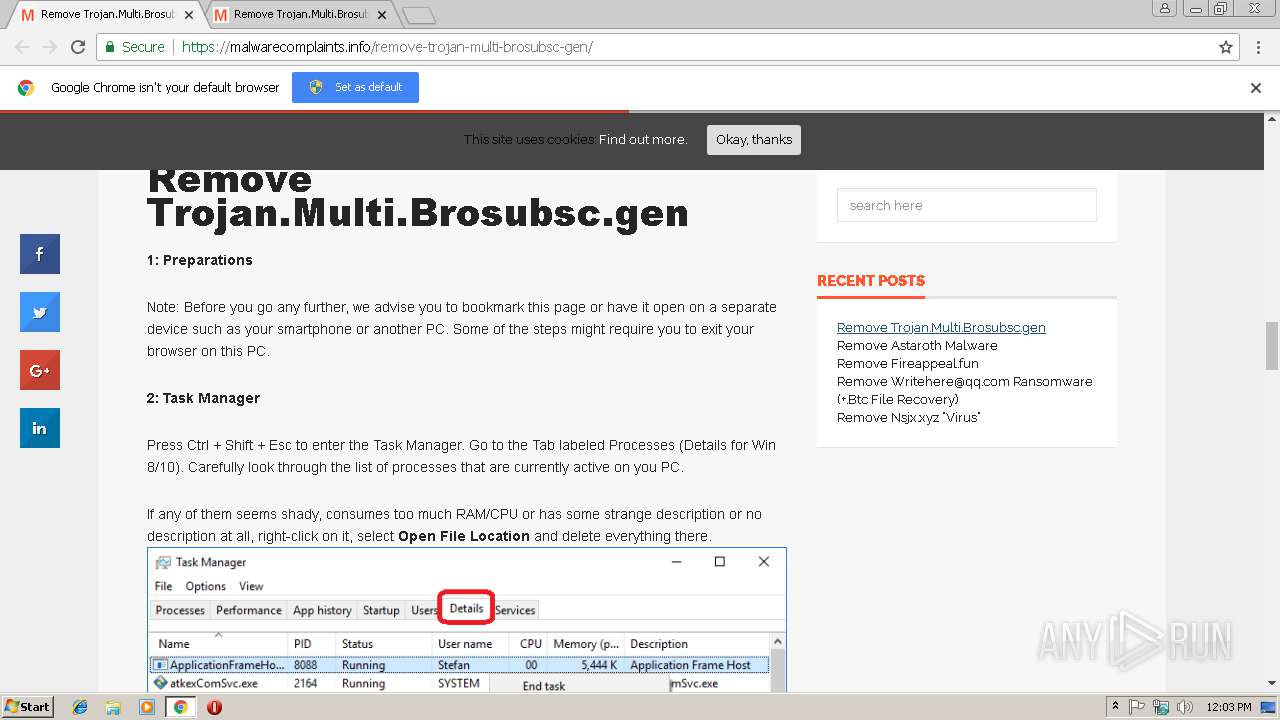Click the 1: Preparations heading
Viewport: 1280px width, 720px height.
point(200,260)
